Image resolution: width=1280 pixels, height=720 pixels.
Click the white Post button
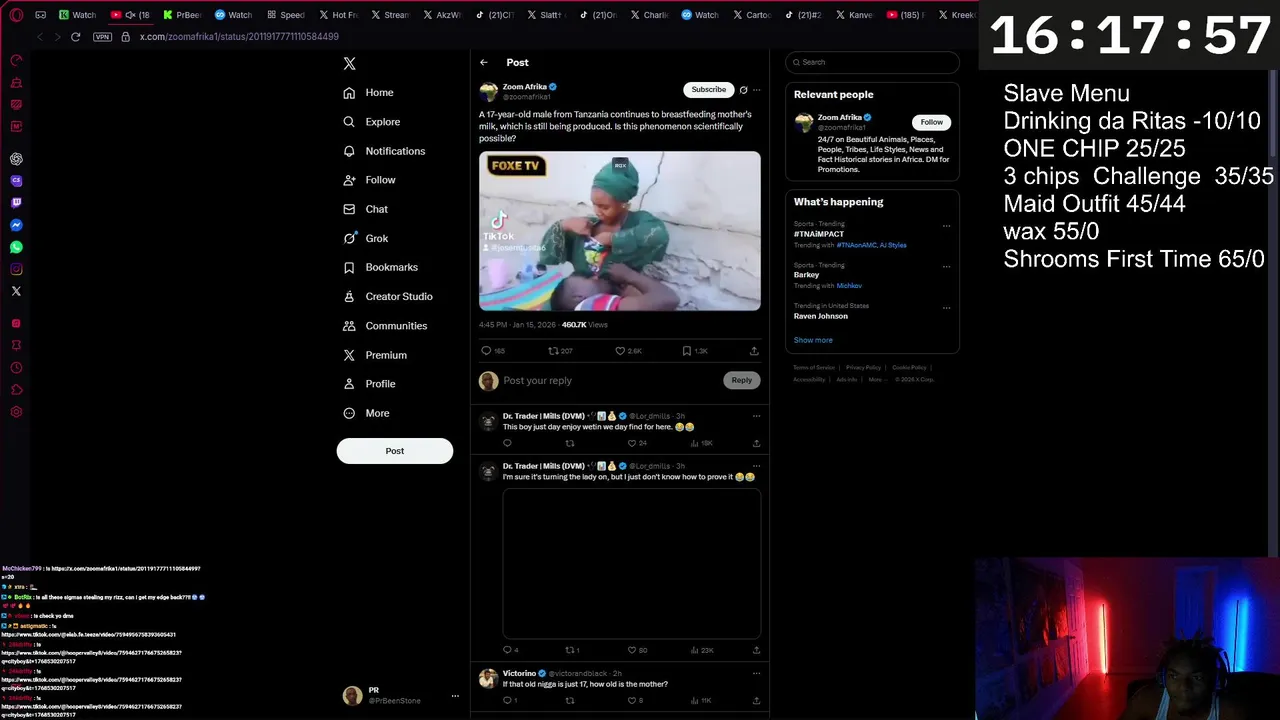395,451
